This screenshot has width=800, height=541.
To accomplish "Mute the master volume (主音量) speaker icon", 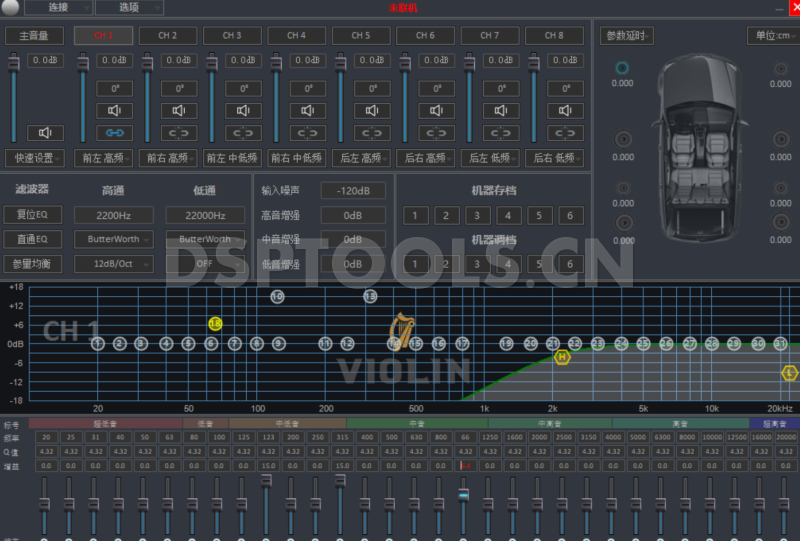I will pyautogui.click(x=45, y=132).
